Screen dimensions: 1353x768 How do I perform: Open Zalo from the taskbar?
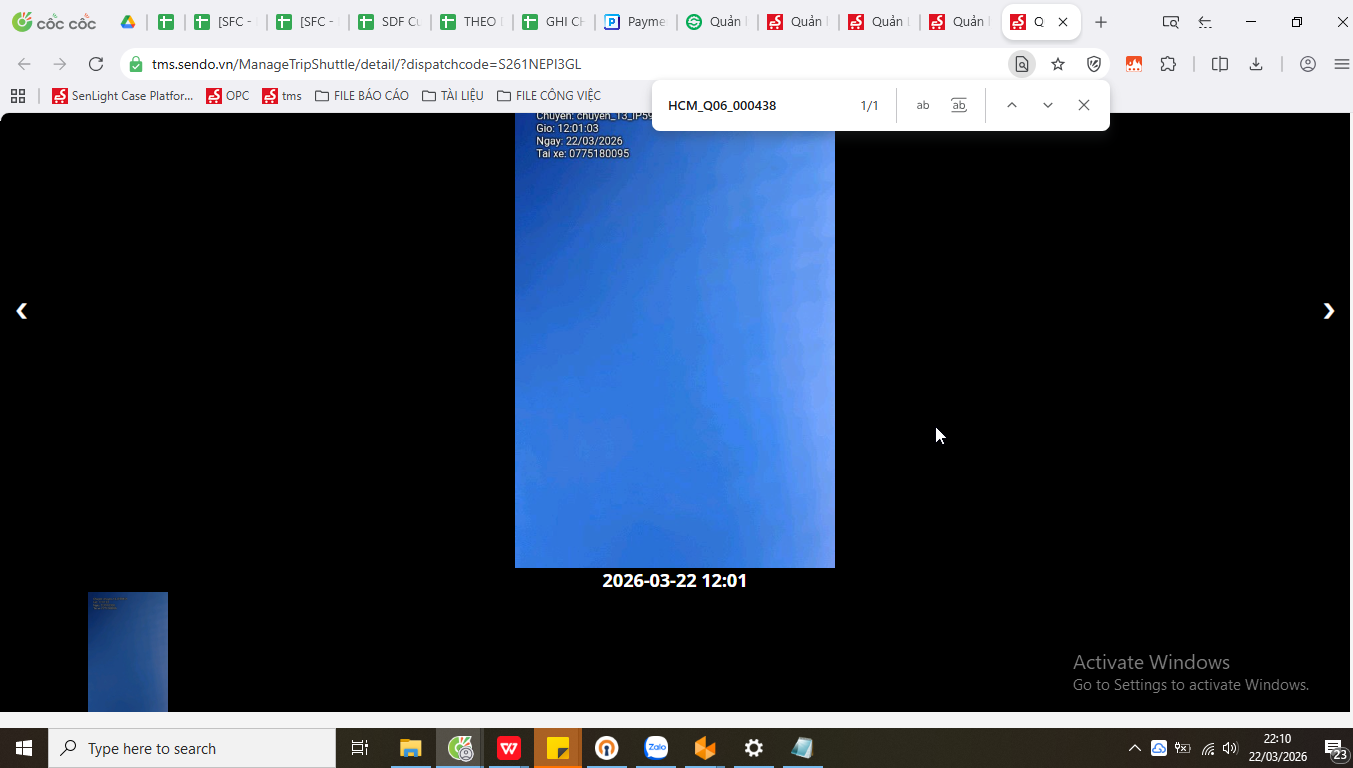point(656,748)
